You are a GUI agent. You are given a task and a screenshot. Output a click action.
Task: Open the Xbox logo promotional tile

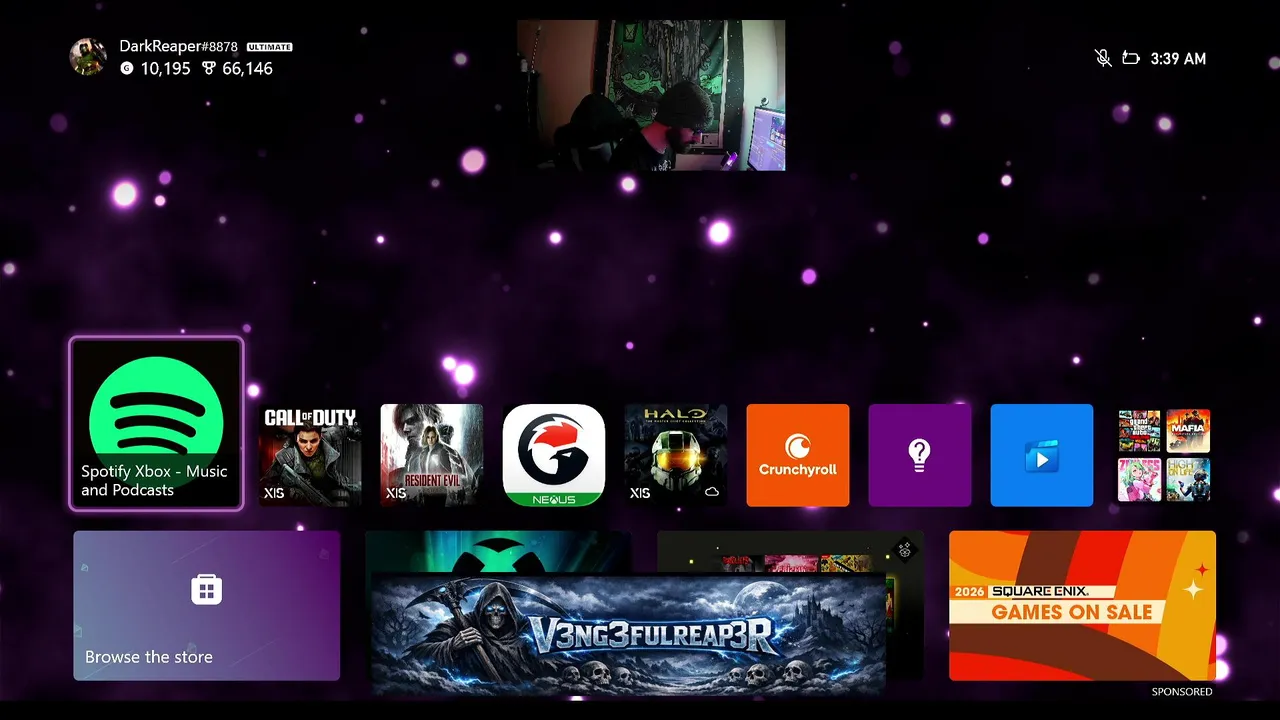(497, 552)
